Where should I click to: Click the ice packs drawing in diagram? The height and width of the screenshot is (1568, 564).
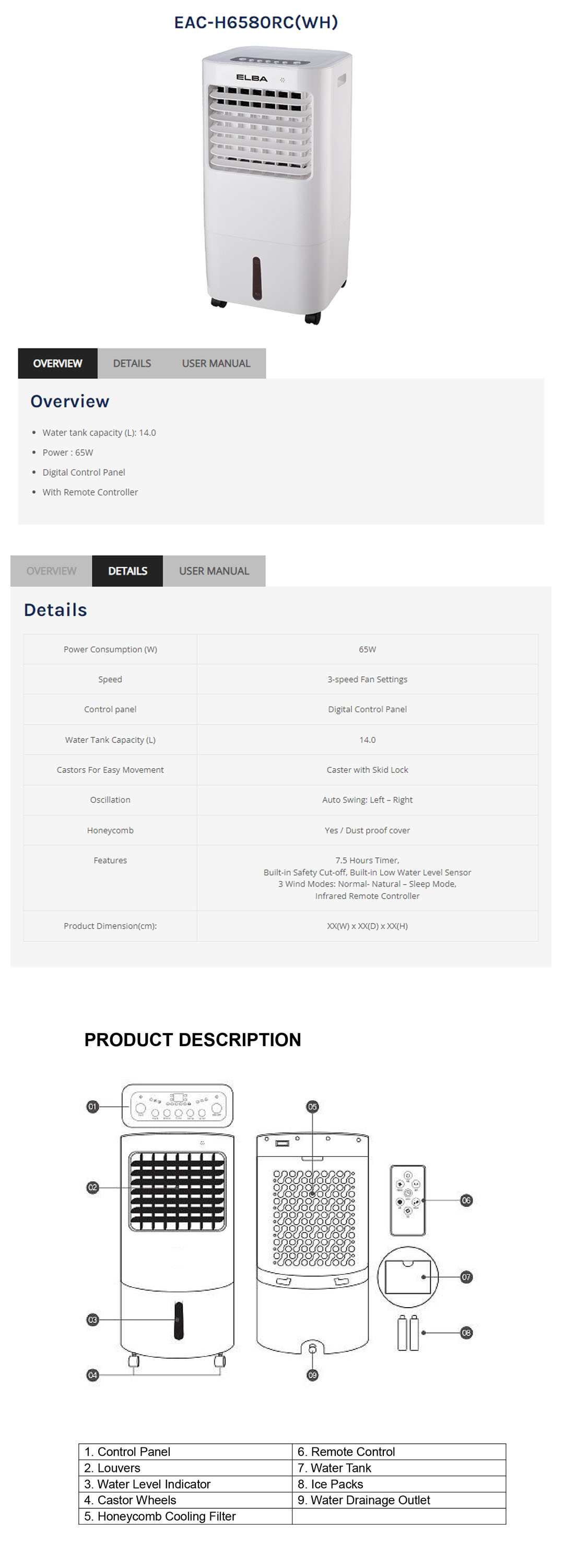click(x=408, y=1333)
